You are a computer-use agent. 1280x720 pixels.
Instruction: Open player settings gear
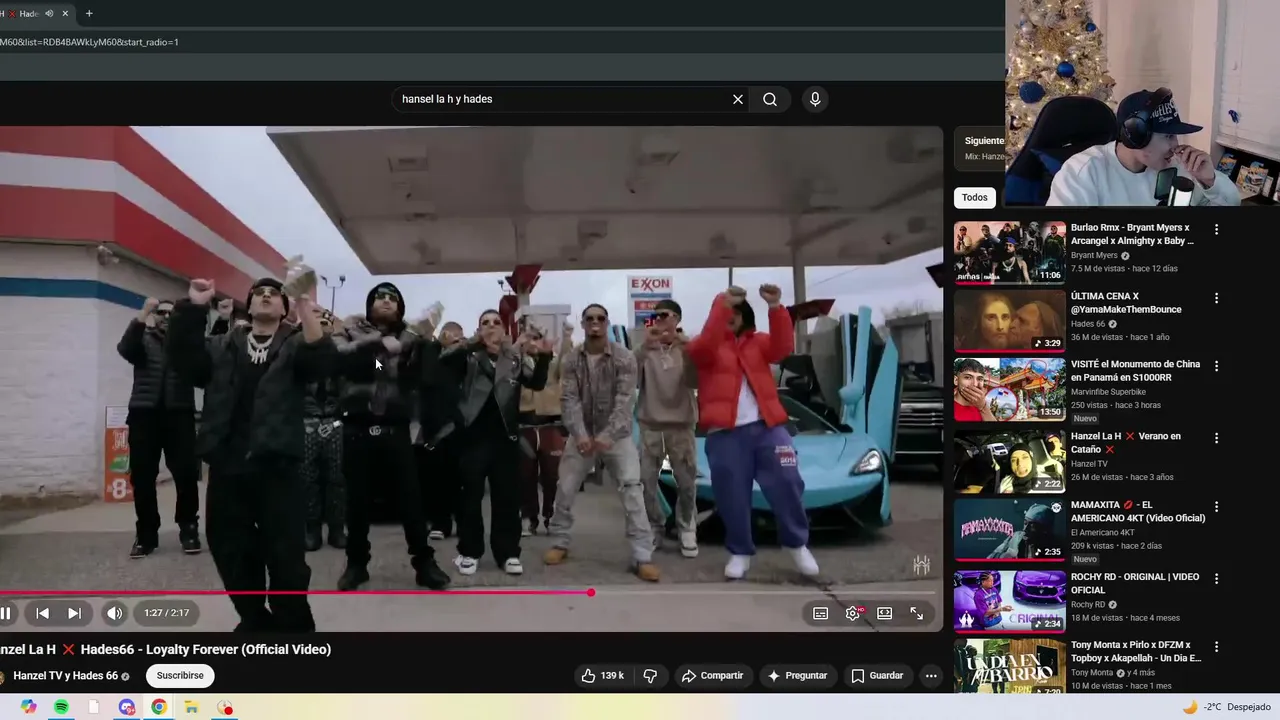click(x=852, y=613)
